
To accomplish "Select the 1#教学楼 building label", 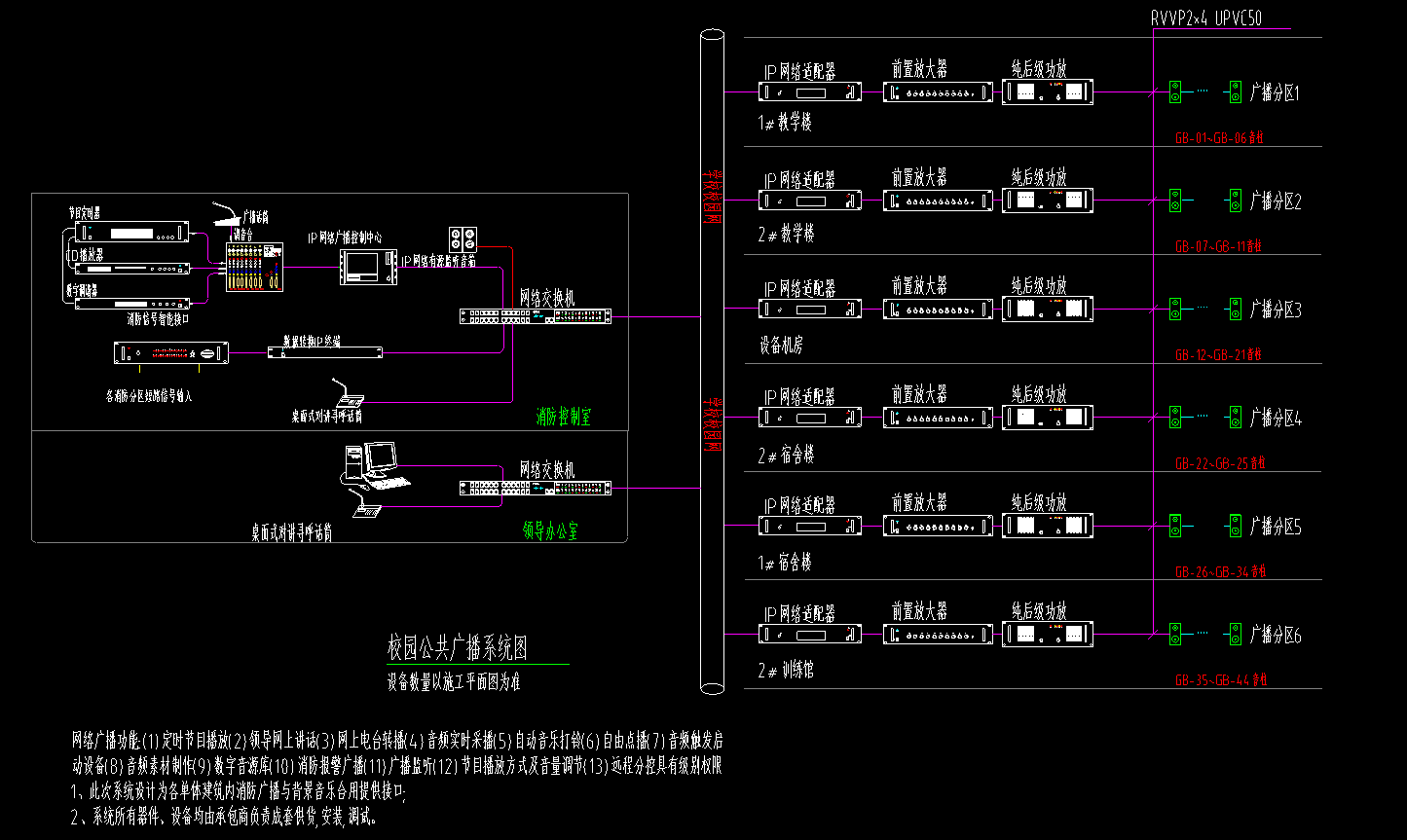I will pyautogui.click(x=786, y=124).
